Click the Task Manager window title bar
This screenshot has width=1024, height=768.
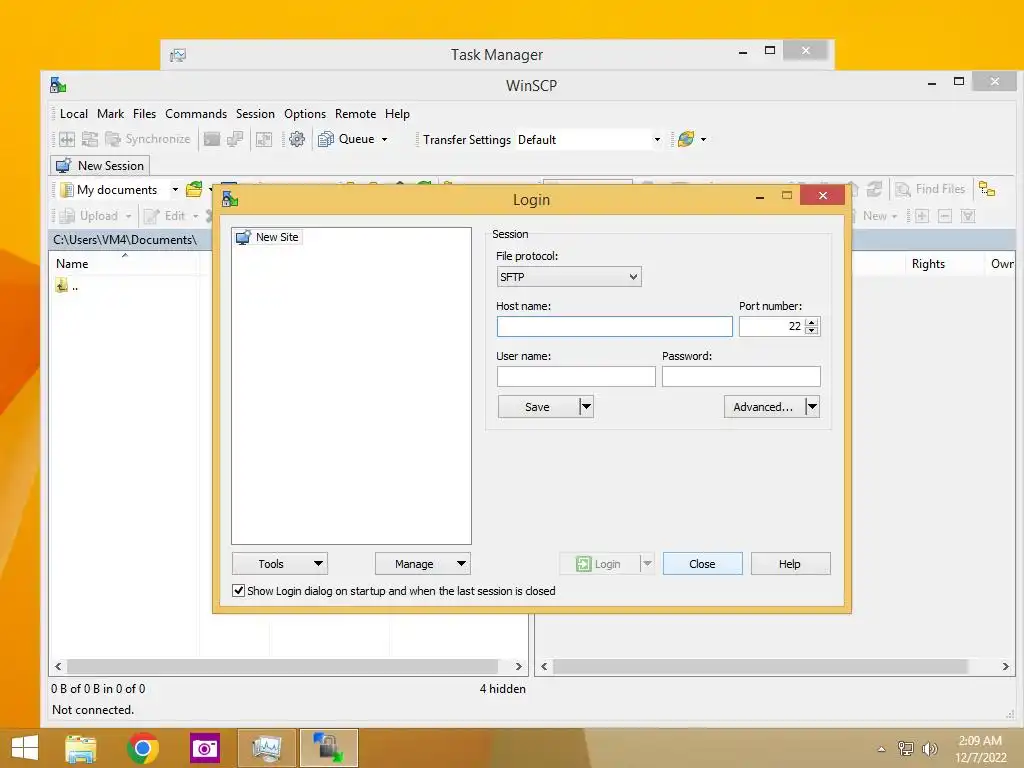pos(497,55)
